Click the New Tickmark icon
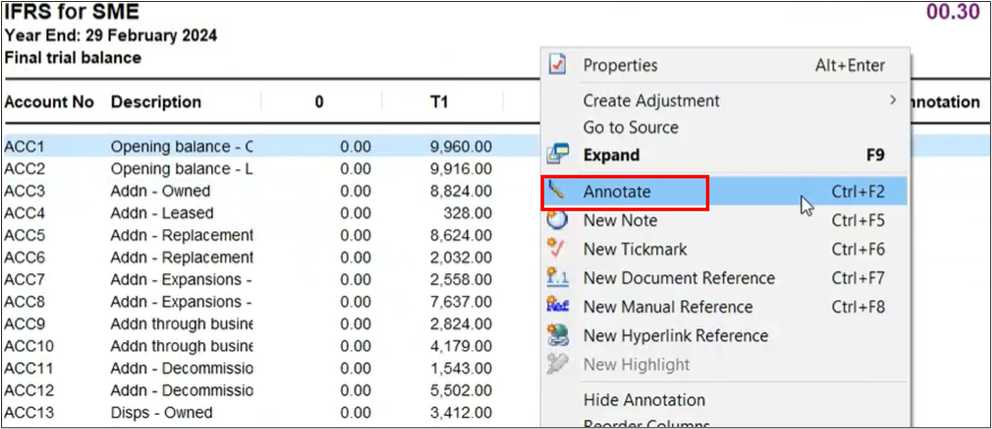This screenshot has height=429, width=992. click(x=558, y=249)
